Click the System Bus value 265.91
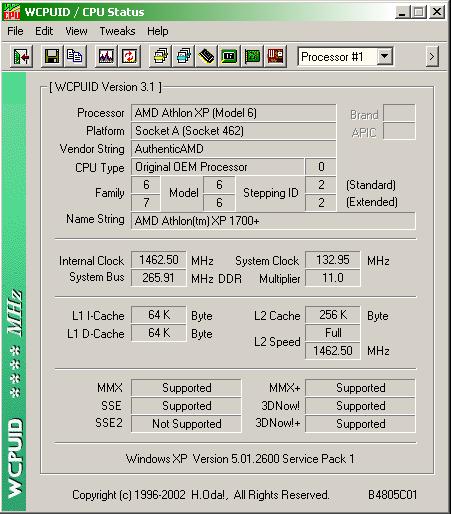 pos(159,278)
